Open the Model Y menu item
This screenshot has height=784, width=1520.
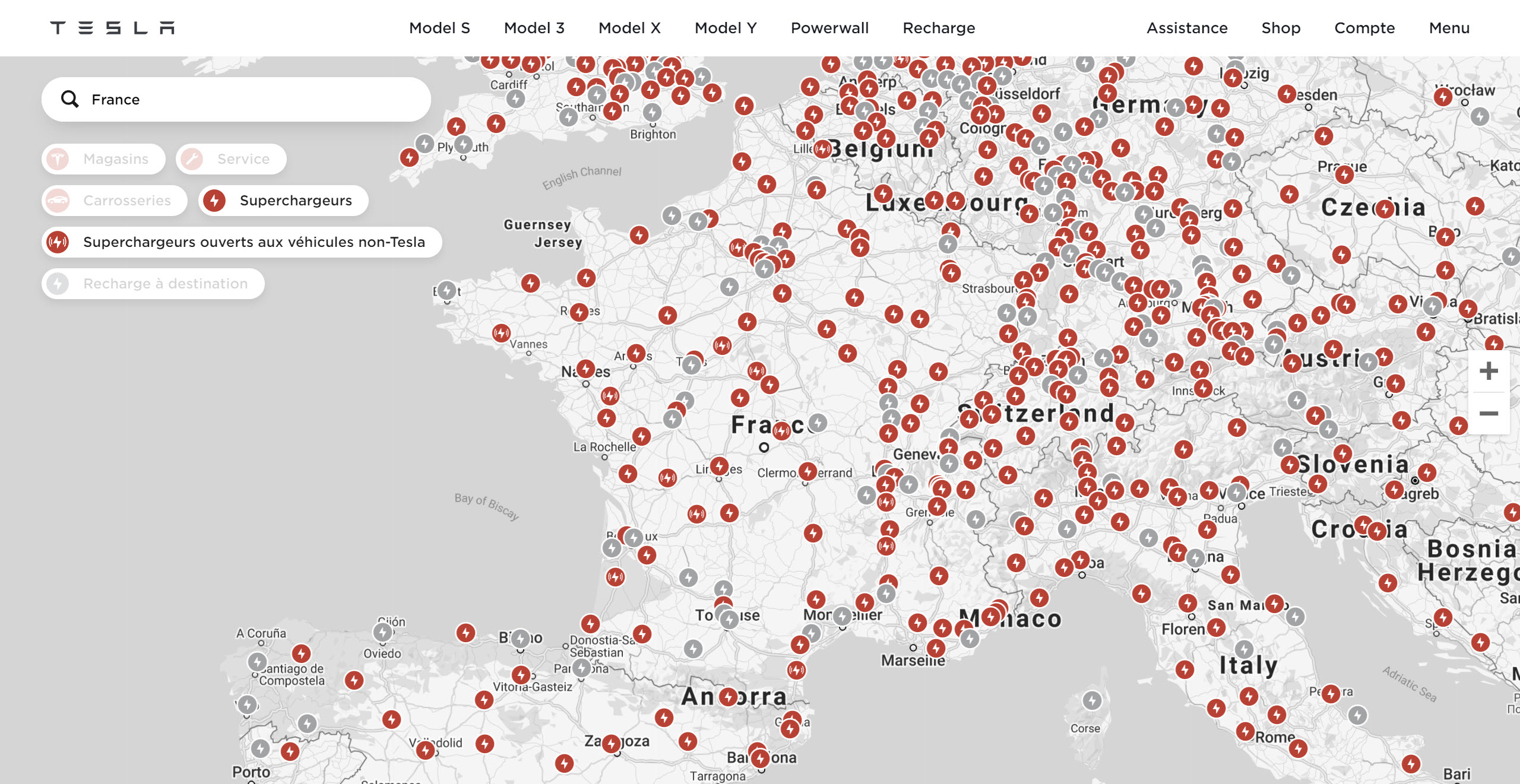tap(726, 28)
